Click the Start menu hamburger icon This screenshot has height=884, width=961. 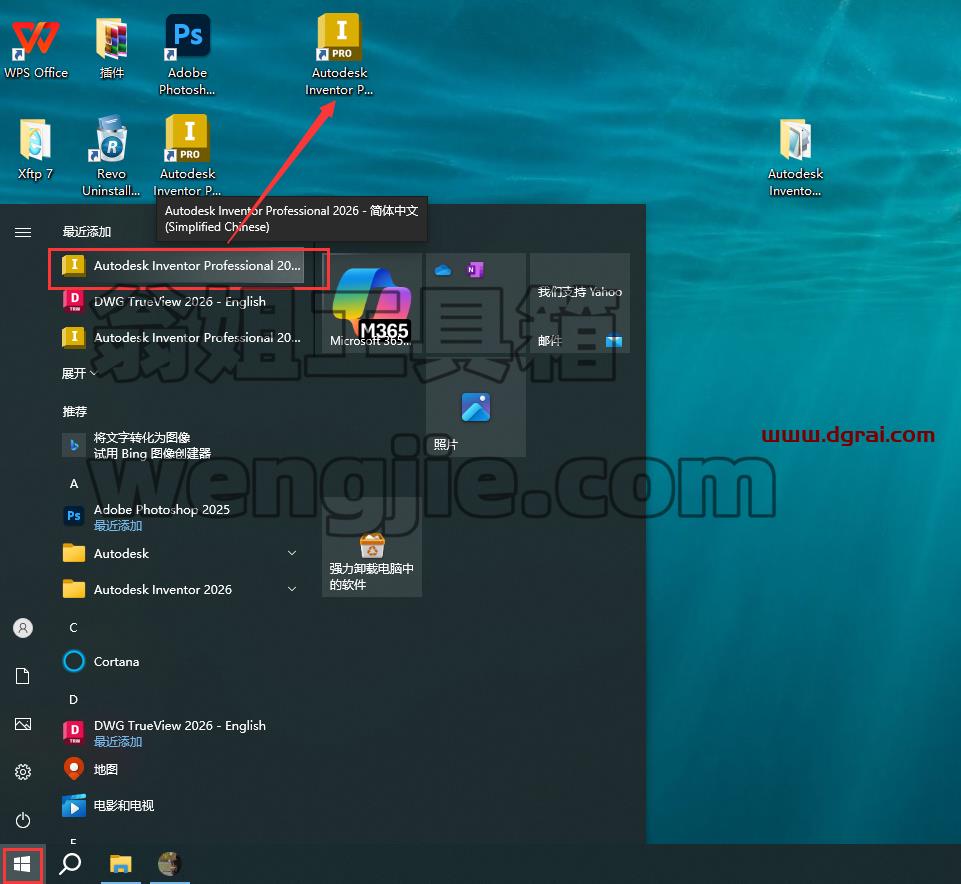coord(23,232)
